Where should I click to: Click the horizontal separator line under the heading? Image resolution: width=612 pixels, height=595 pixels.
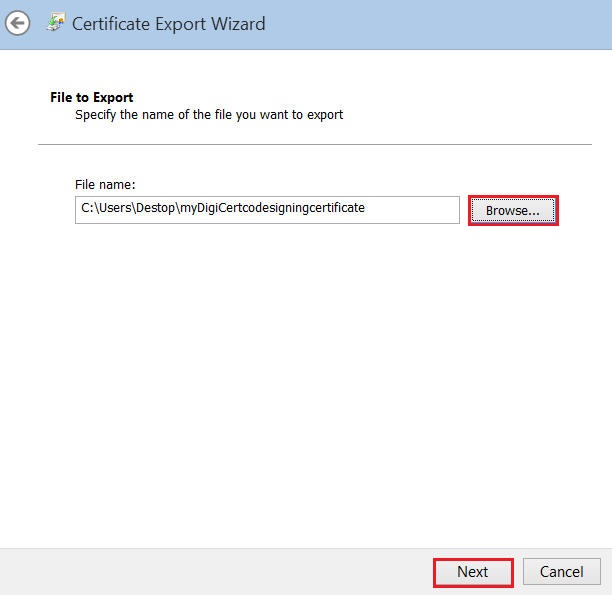[315, 144]
